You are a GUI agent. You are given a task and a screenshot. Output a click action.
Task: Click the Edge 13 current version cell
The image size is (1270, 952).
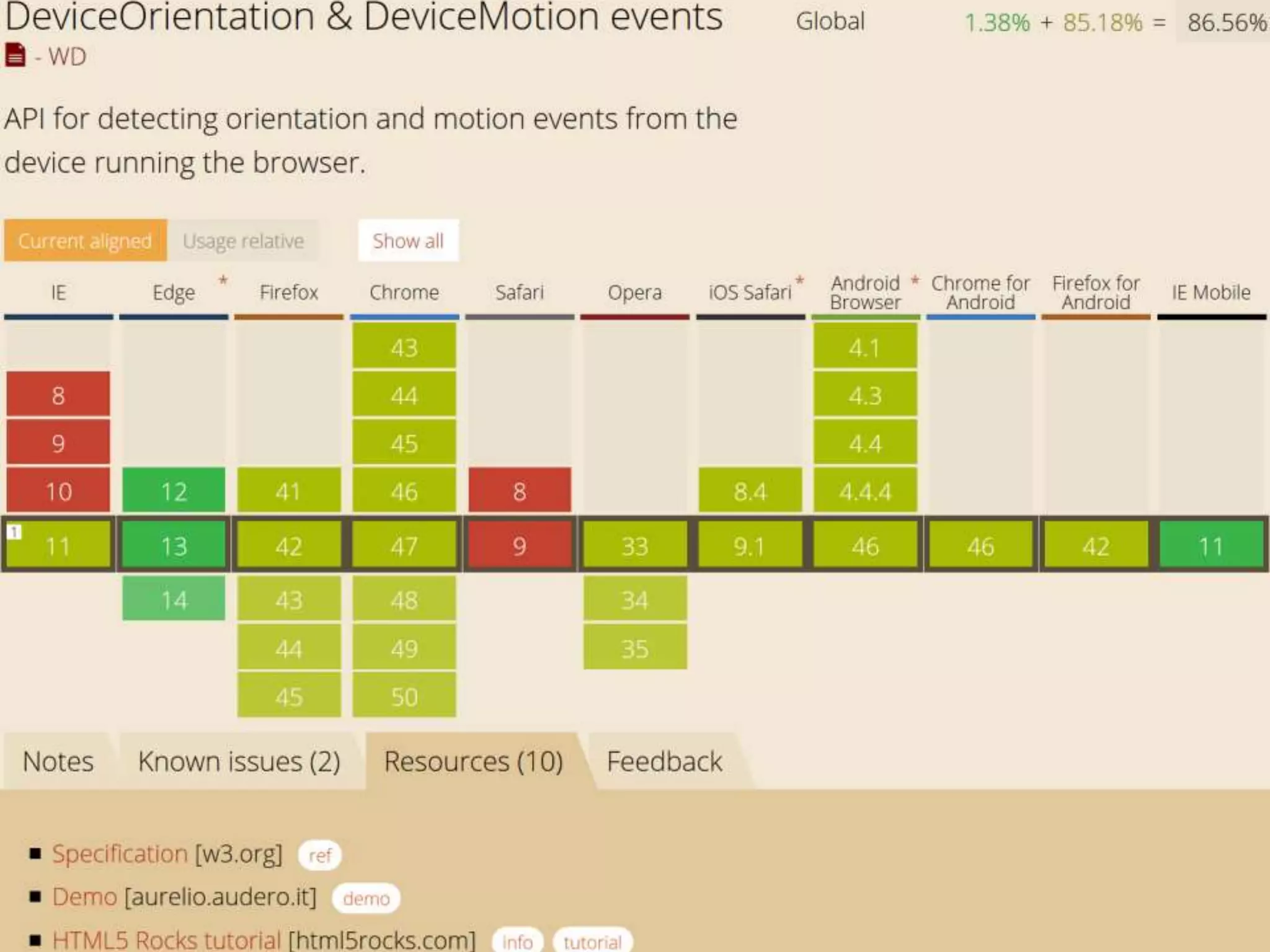pyautogui.click(x=174, y=545)
